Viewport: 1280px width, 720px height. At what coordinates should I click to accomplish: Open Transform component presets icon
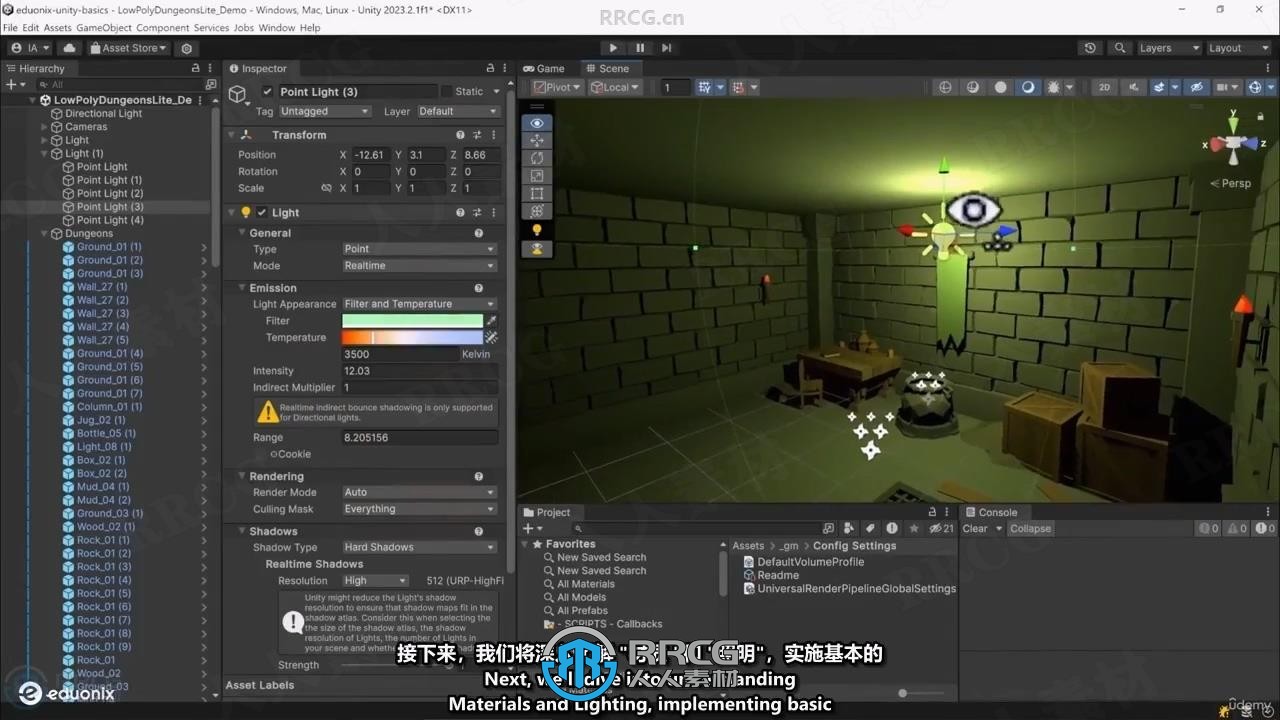tap(477, 135)
